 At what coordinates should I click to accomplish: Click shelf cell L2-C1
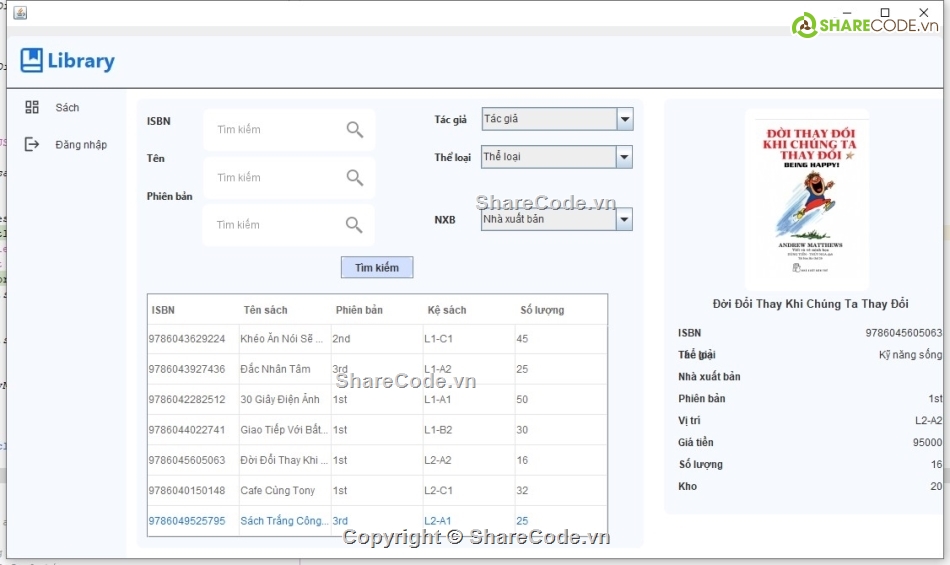469,491
